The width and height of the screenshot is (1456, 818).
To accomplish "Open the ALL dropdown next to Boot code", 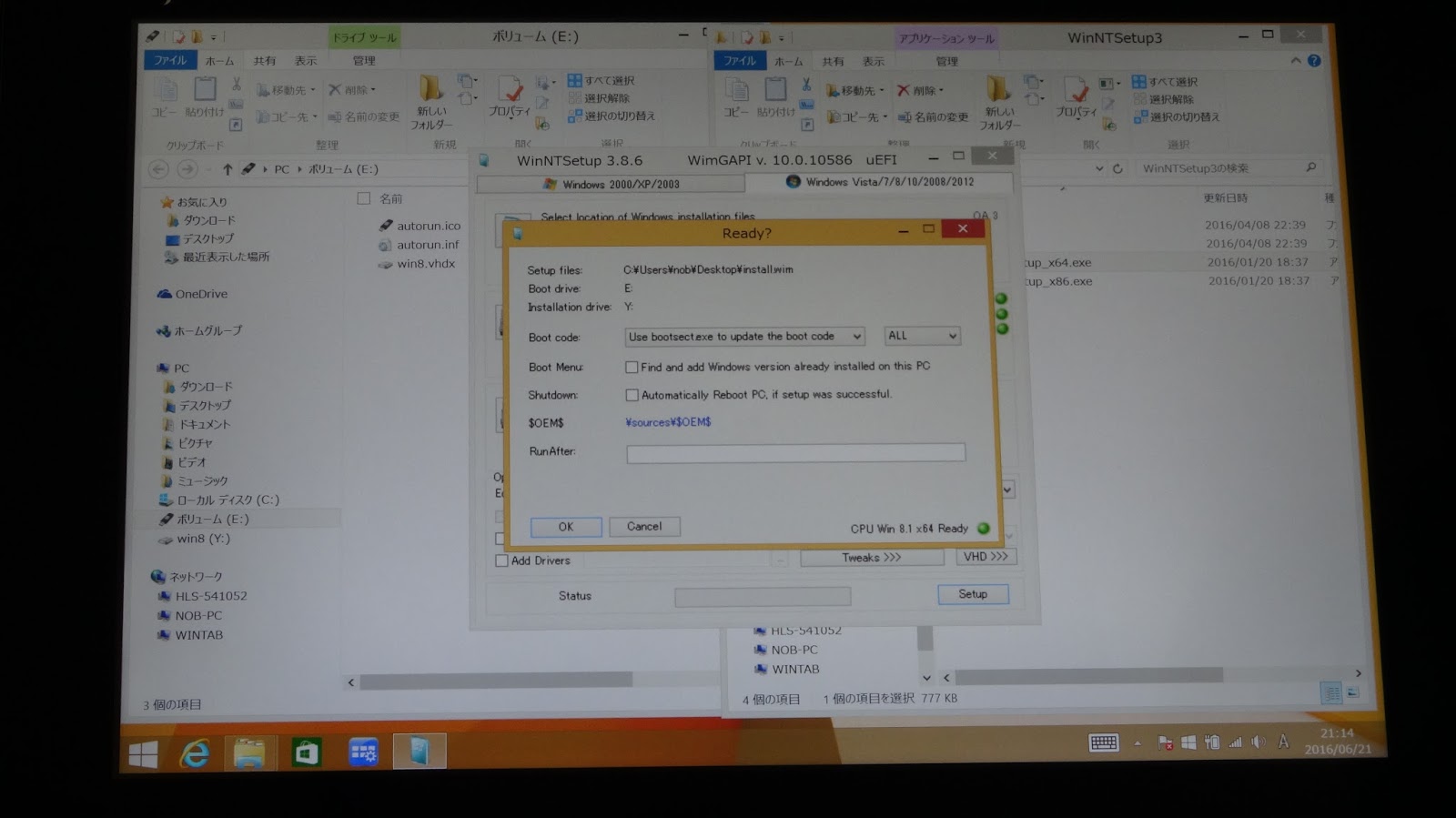I will click(x=922, y=336).
